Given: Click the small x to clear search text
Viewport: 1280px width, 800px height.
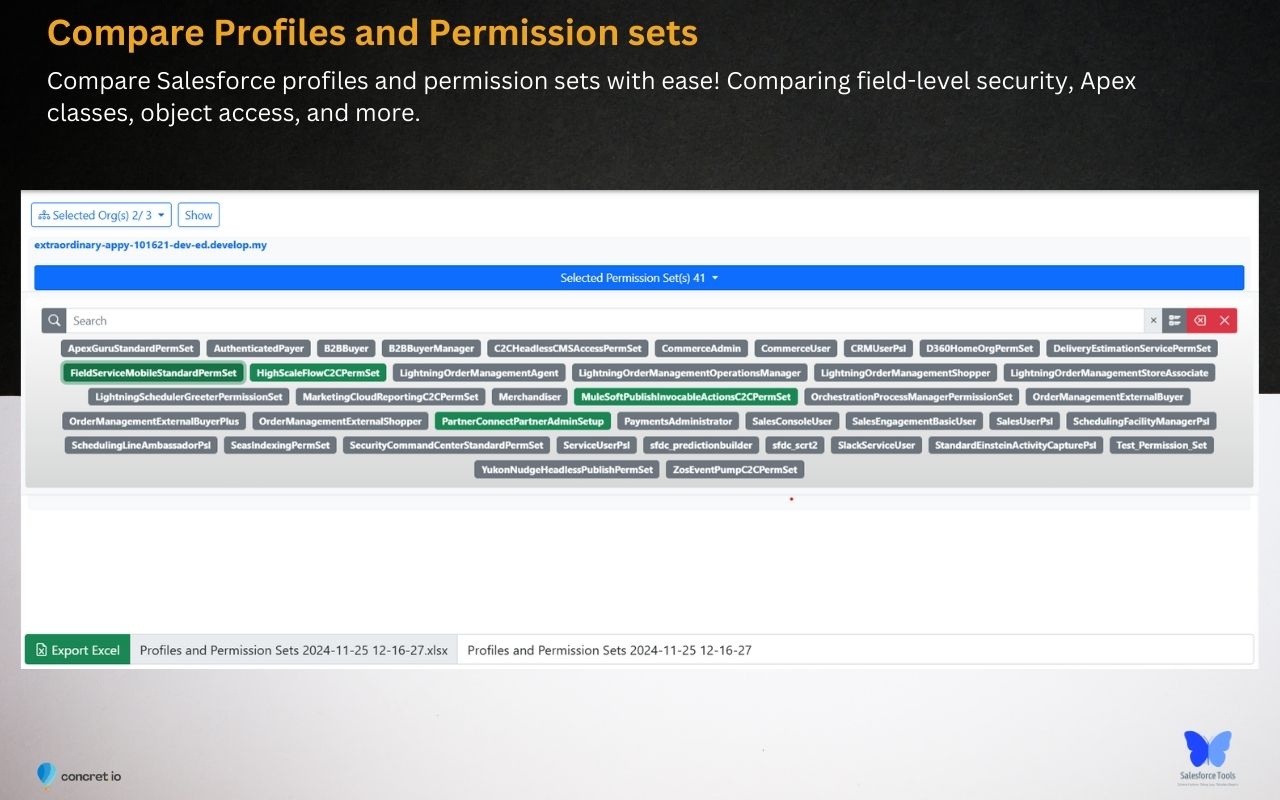Looking at the screenshot, I should click(x=1153, y=320).
